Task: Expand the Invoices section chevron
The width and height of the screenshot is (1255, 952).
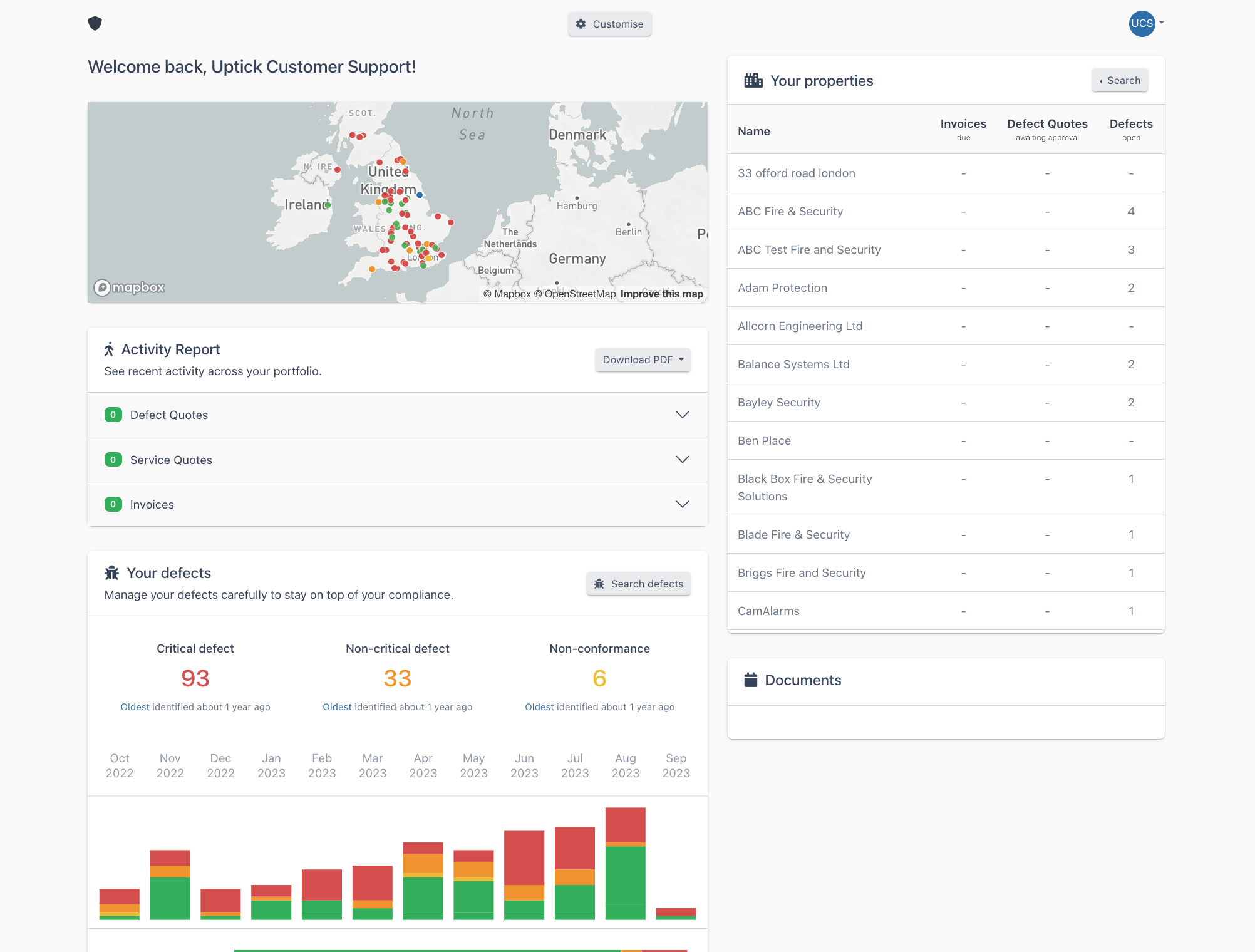Action: click(683, 504)
